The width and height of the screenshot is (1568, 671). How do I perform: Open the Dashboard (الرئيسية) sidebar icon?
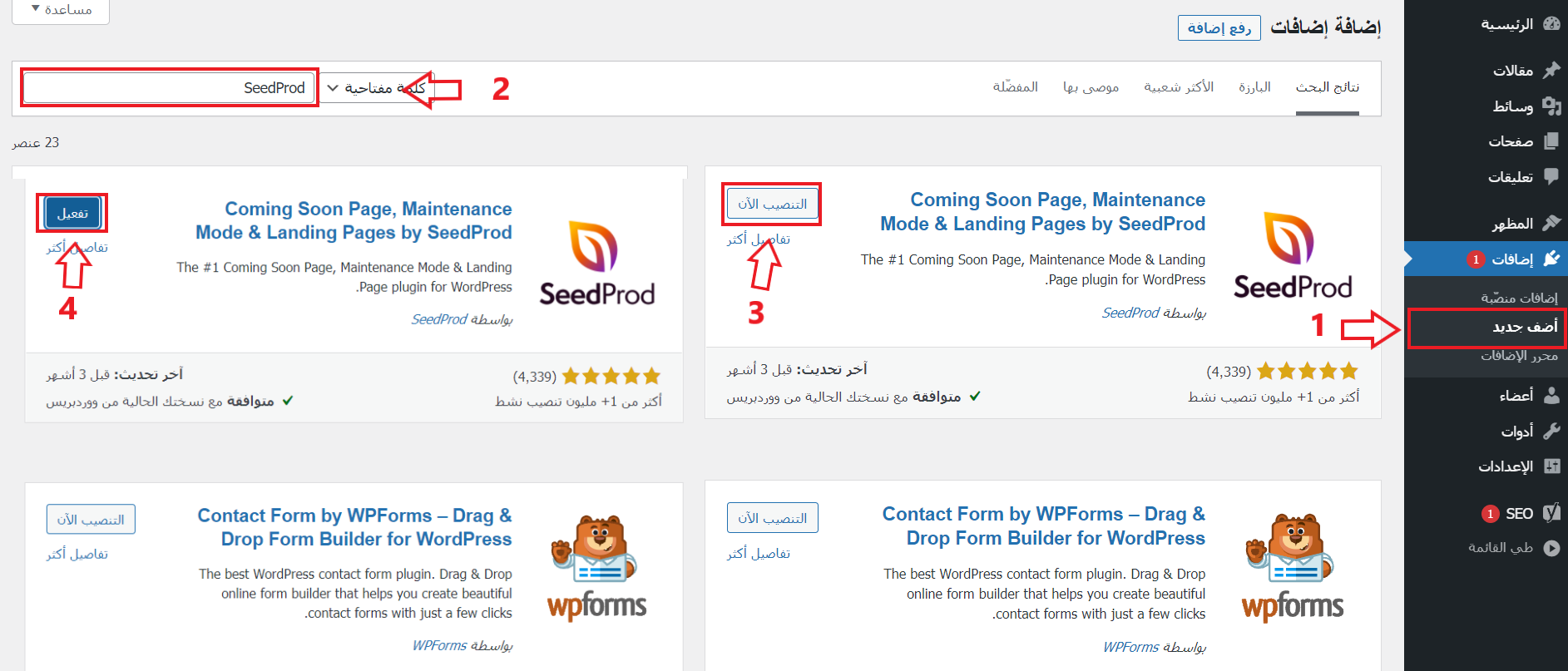[1551, 24]
